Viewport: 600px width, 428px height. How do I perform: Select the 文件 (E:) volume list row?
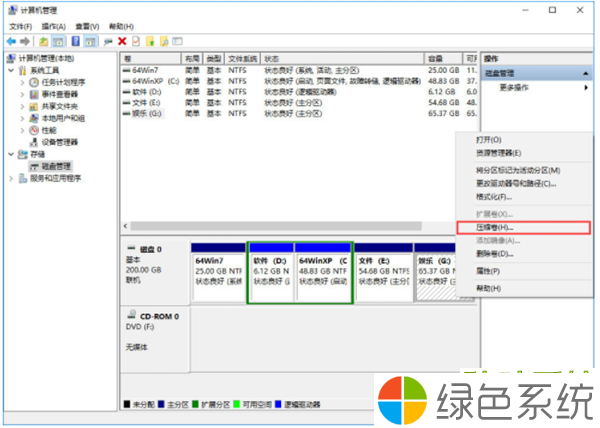pyautogui.click(x=299, y=103)
